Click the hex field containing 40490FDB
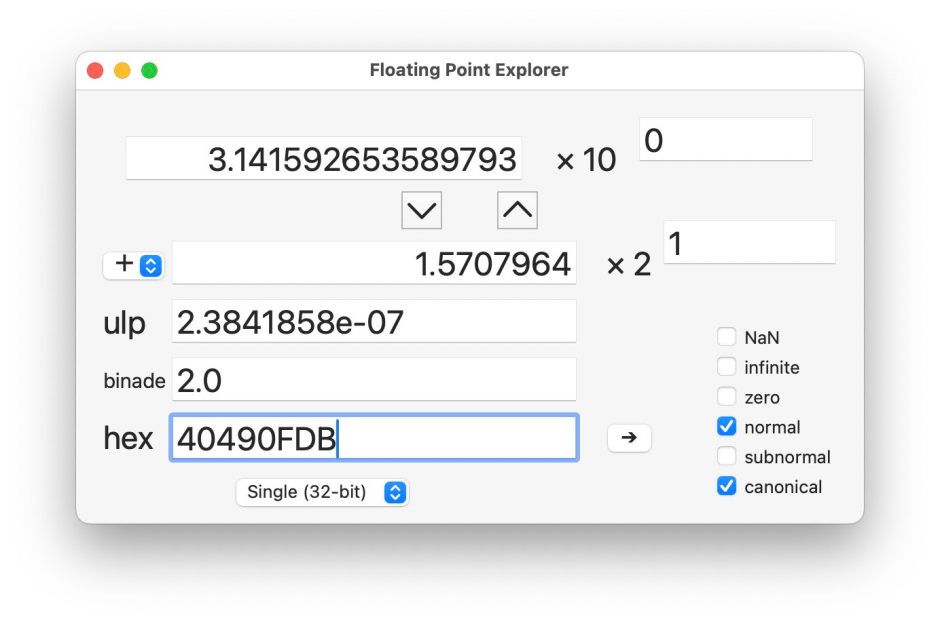 (374, 438)
